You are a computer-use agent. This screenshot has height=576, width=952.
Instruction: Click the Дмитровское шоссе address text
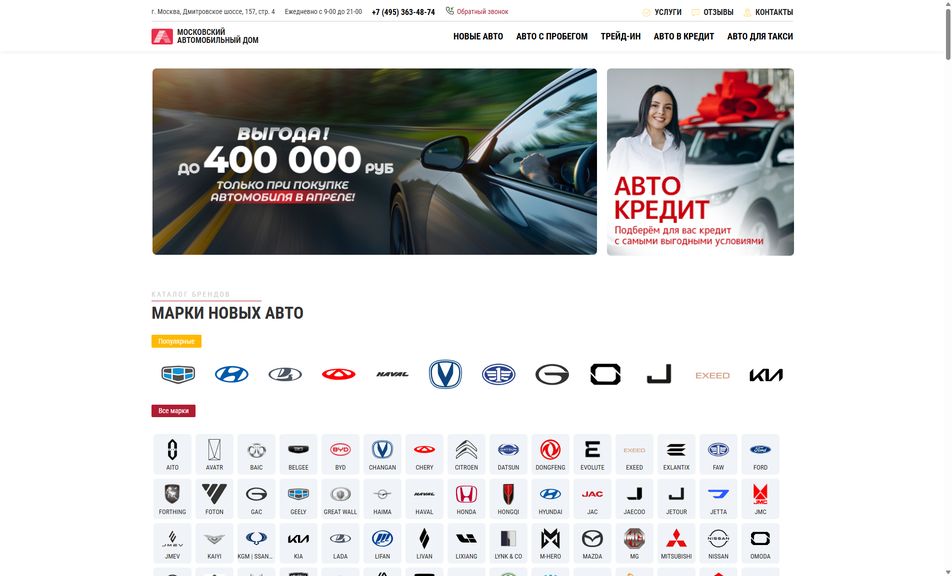point(213,12)
